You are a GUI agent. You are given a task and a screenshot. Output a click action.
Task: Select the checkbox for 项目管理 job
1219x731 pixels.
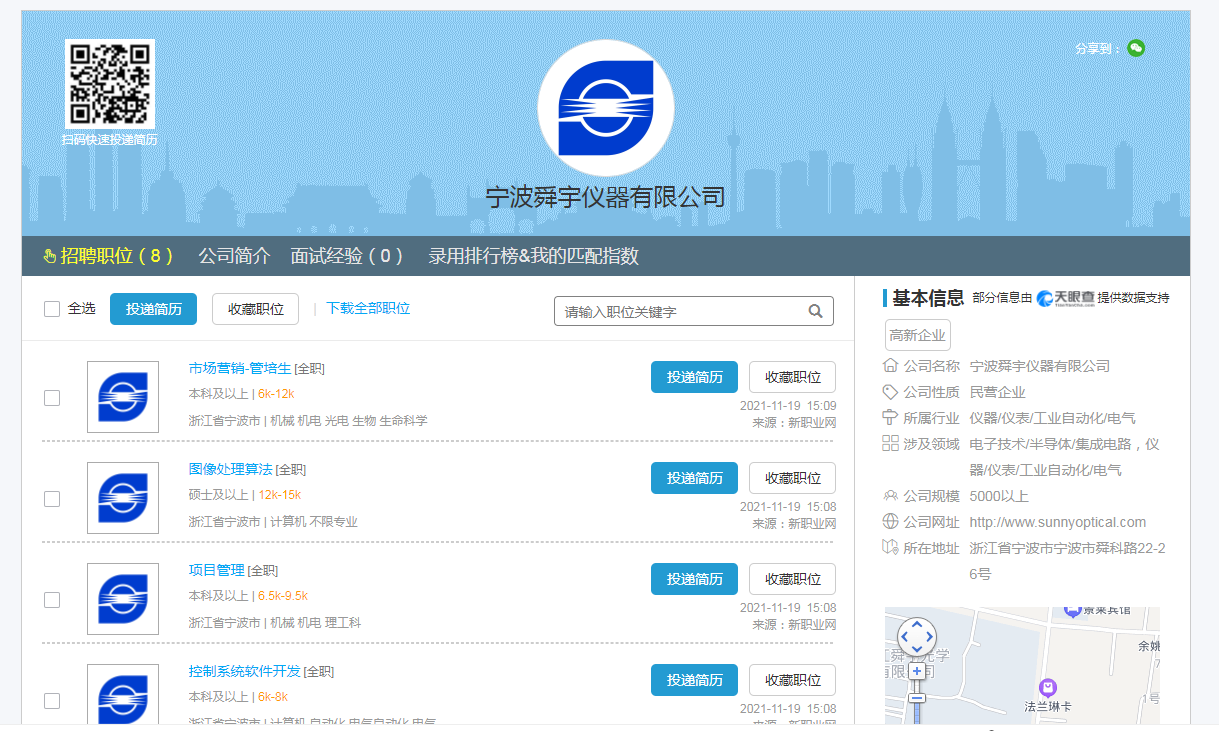52,600
